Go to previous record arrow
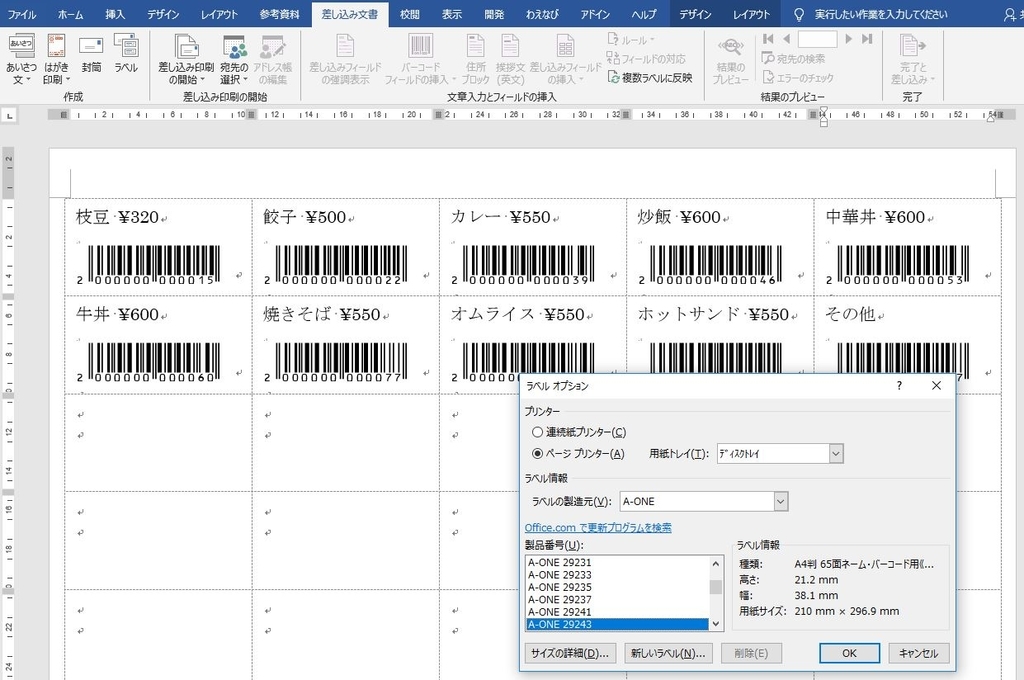Screen dimensions: 1024x680 [x=786, y=39]
